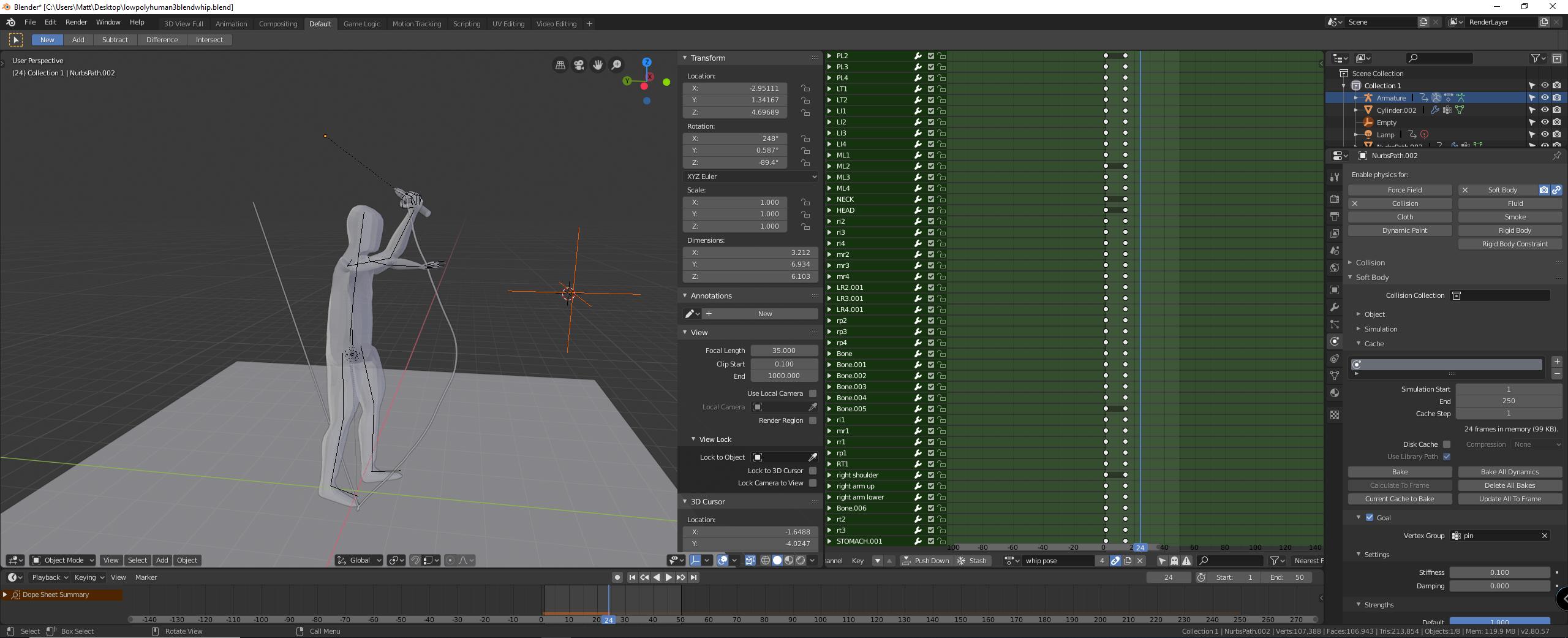
Task: Switch to the Animation workspace tab
Action: click(x=231, y=24)
